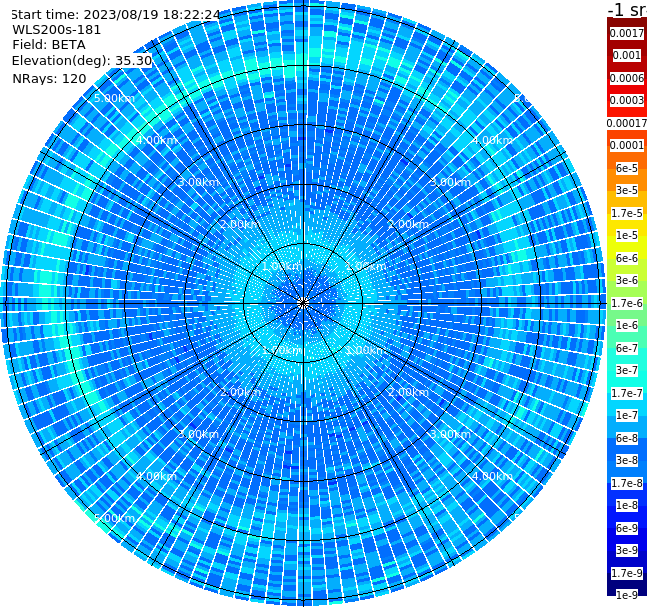
Task: Select the 6e-7 colorbar label
Action: (x=627, y=348)
